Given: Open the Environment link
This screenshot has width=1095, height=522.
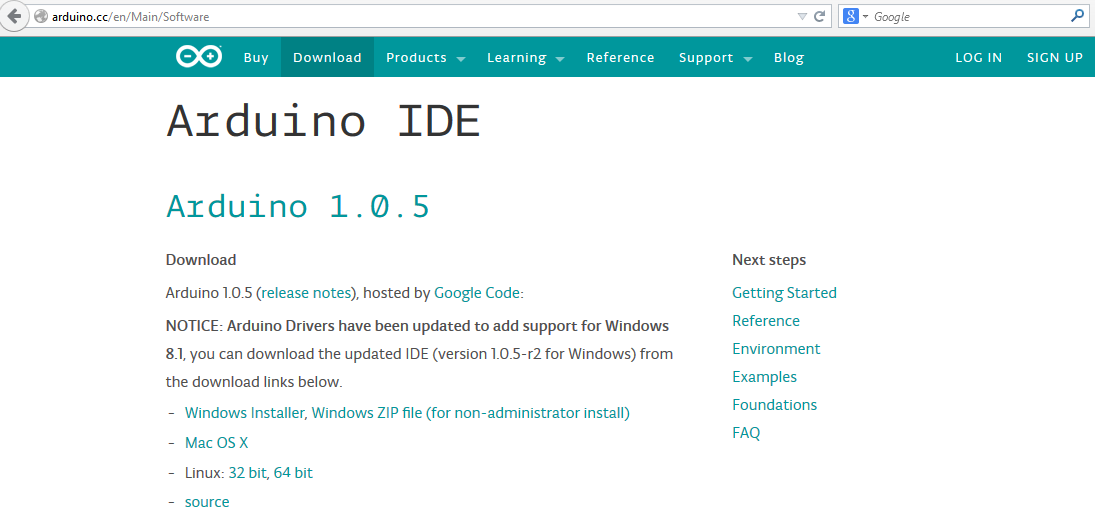Looking at the screenshot, I should 777,349.
